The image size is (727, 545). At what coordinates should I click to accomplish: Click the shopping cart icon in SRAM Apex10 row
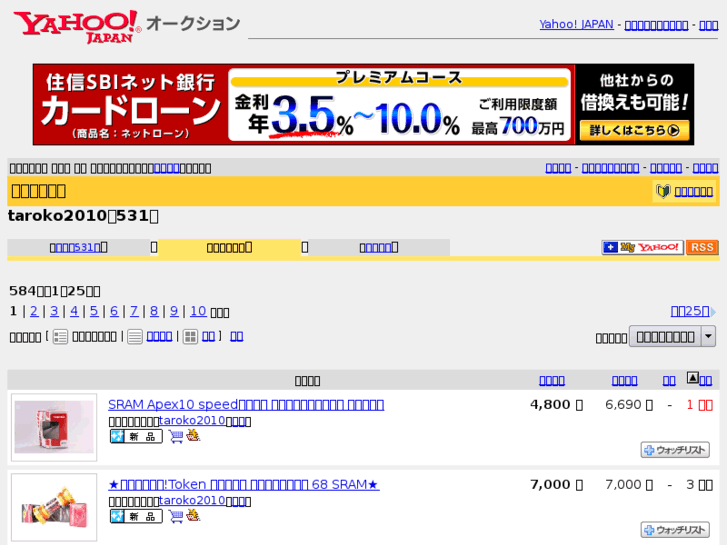(176, 436)
